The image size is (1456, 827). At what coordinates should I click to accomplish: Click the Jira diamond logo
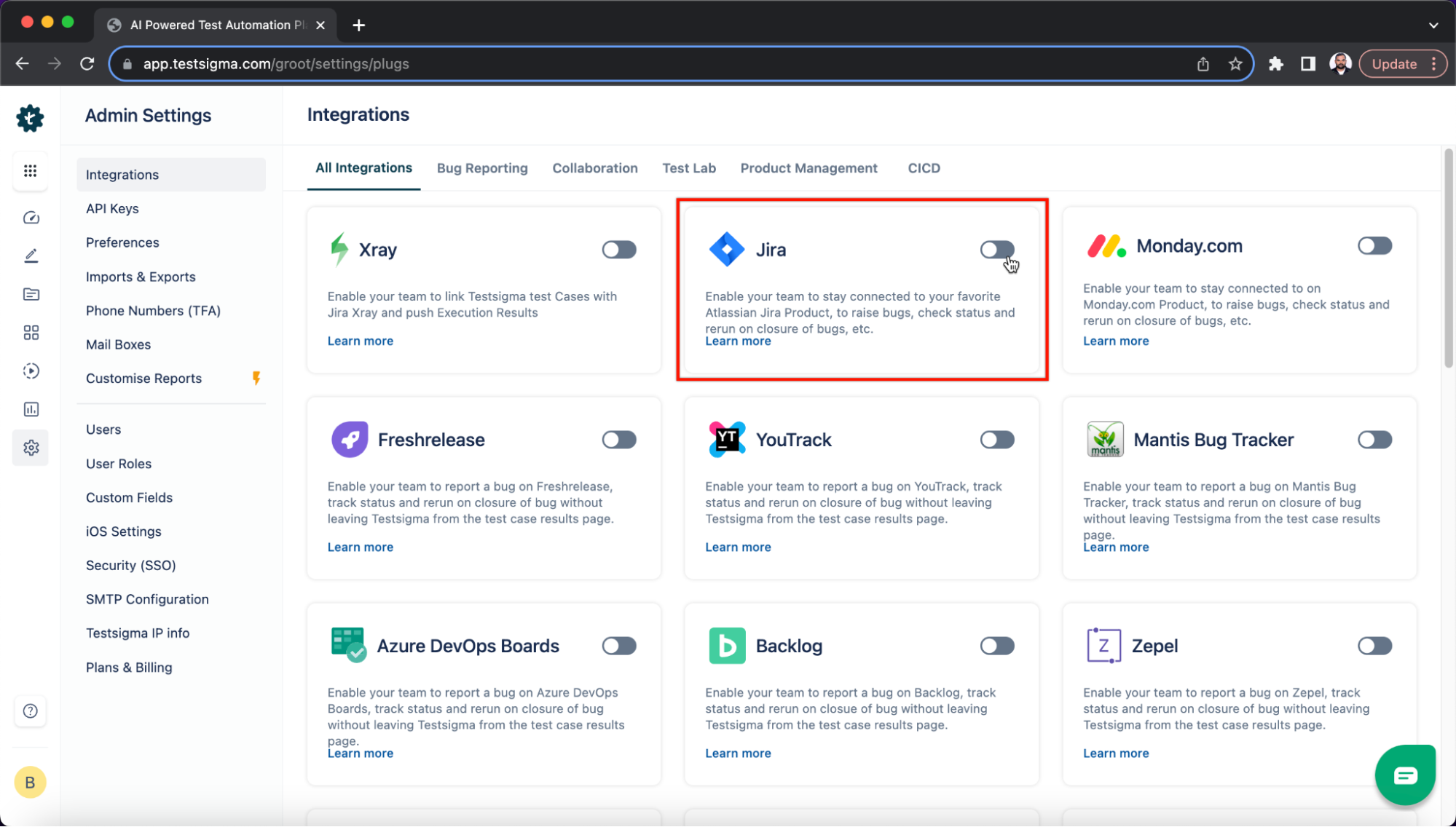(x=726, y=250)
